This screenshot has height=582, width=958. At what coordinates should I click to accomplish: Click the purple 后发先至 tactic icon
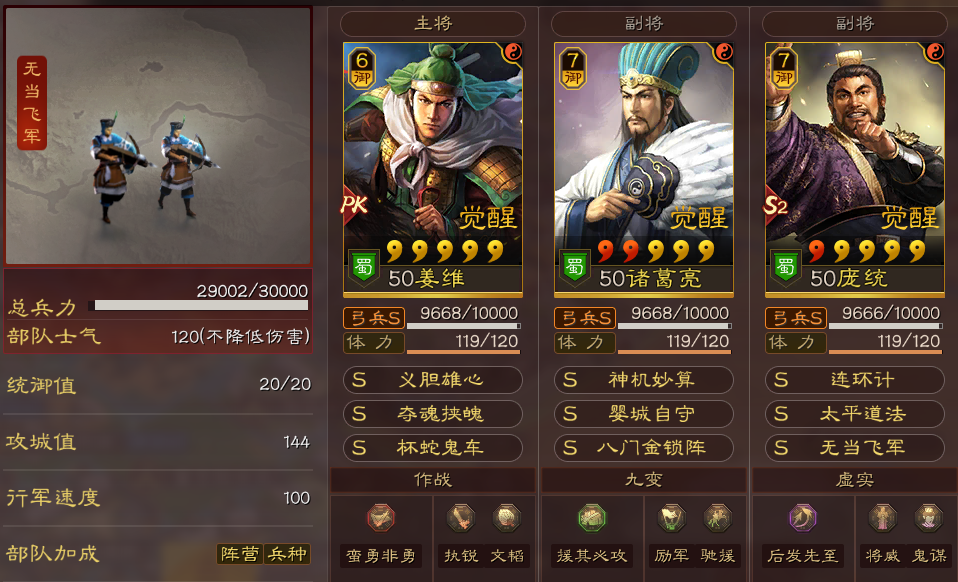802,518
